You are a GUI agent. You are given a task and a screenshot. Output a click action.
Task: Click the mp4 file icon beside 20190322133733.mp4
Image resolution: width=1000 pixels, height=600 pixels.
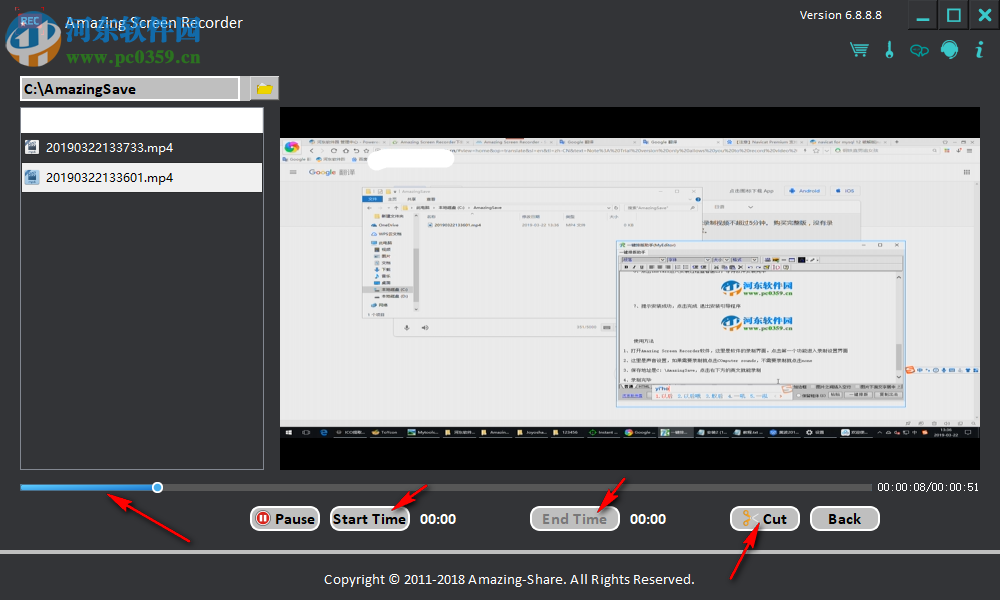click(x=31, y=148)
